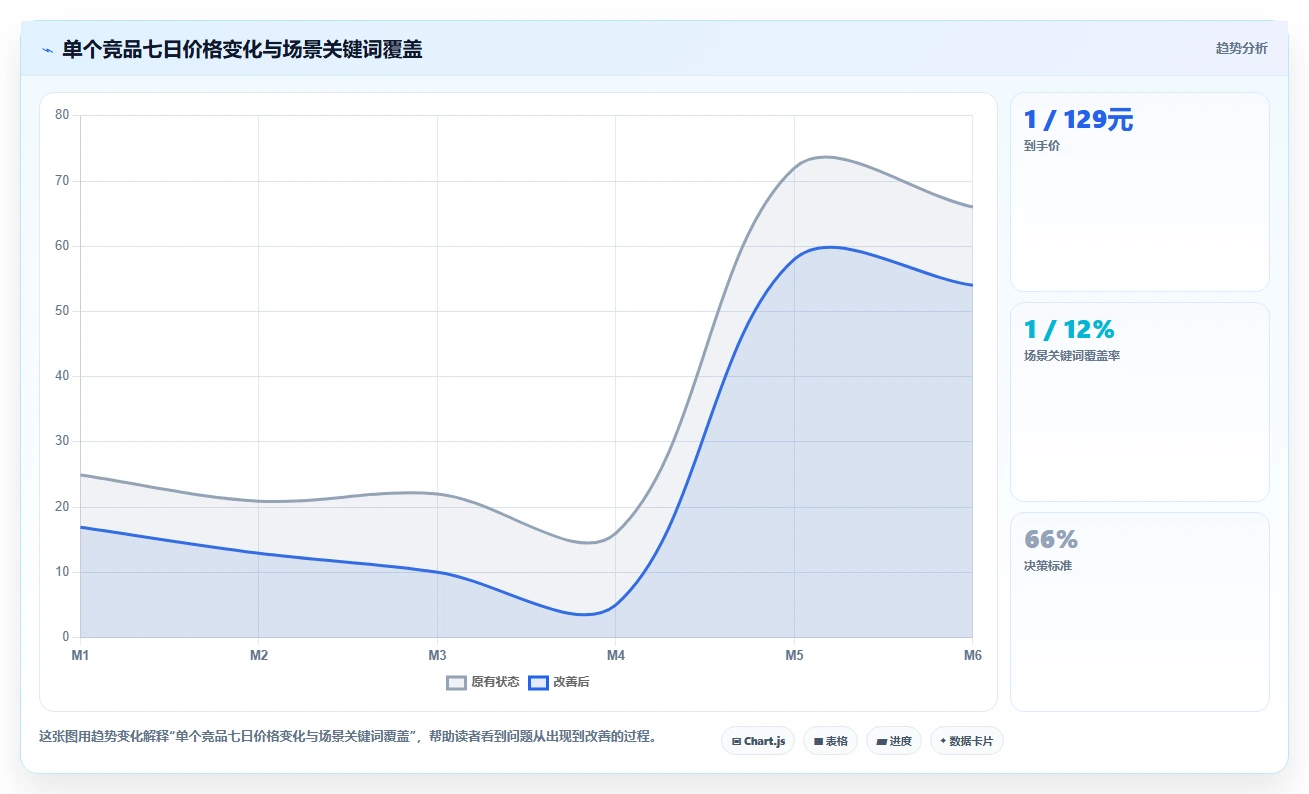
Task: Click the 50 y-axis value
Action: [62, 311]
